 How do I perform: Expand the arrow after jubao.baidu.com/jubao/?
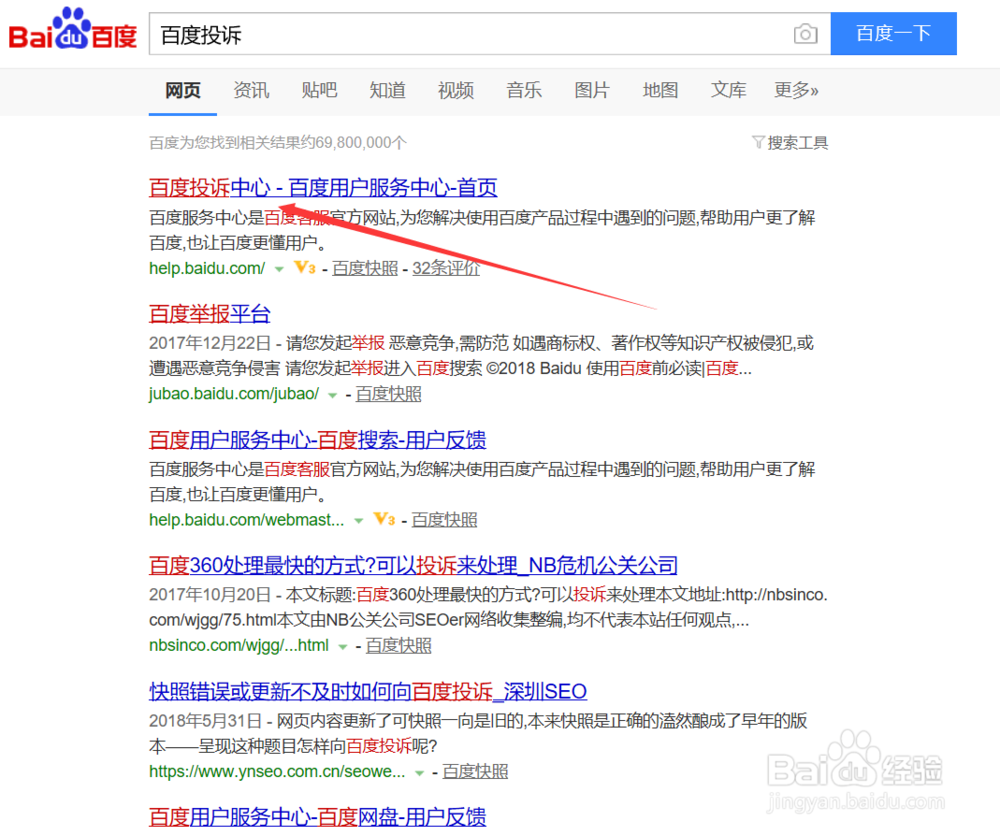click(x=332, y=394)
